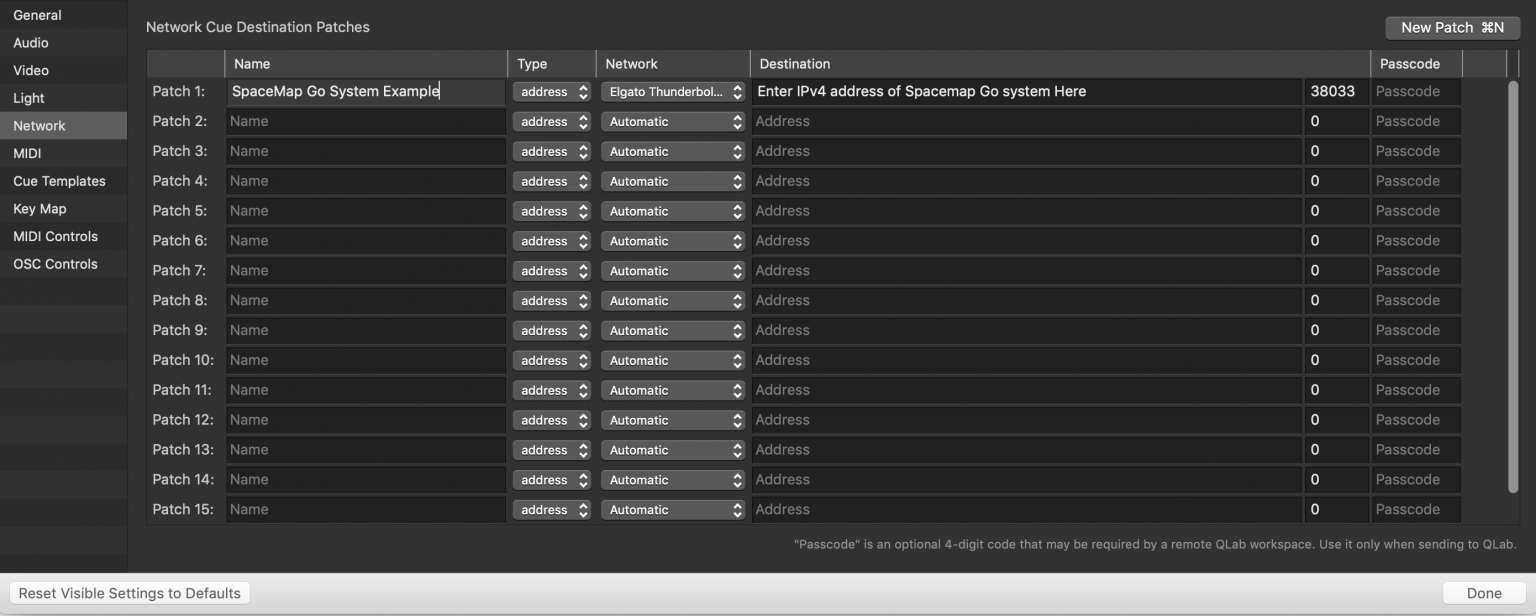The width and height of the screenshot is (1536, 616).
Task: Click Patch 14 port field
Action: point(1336,479)
